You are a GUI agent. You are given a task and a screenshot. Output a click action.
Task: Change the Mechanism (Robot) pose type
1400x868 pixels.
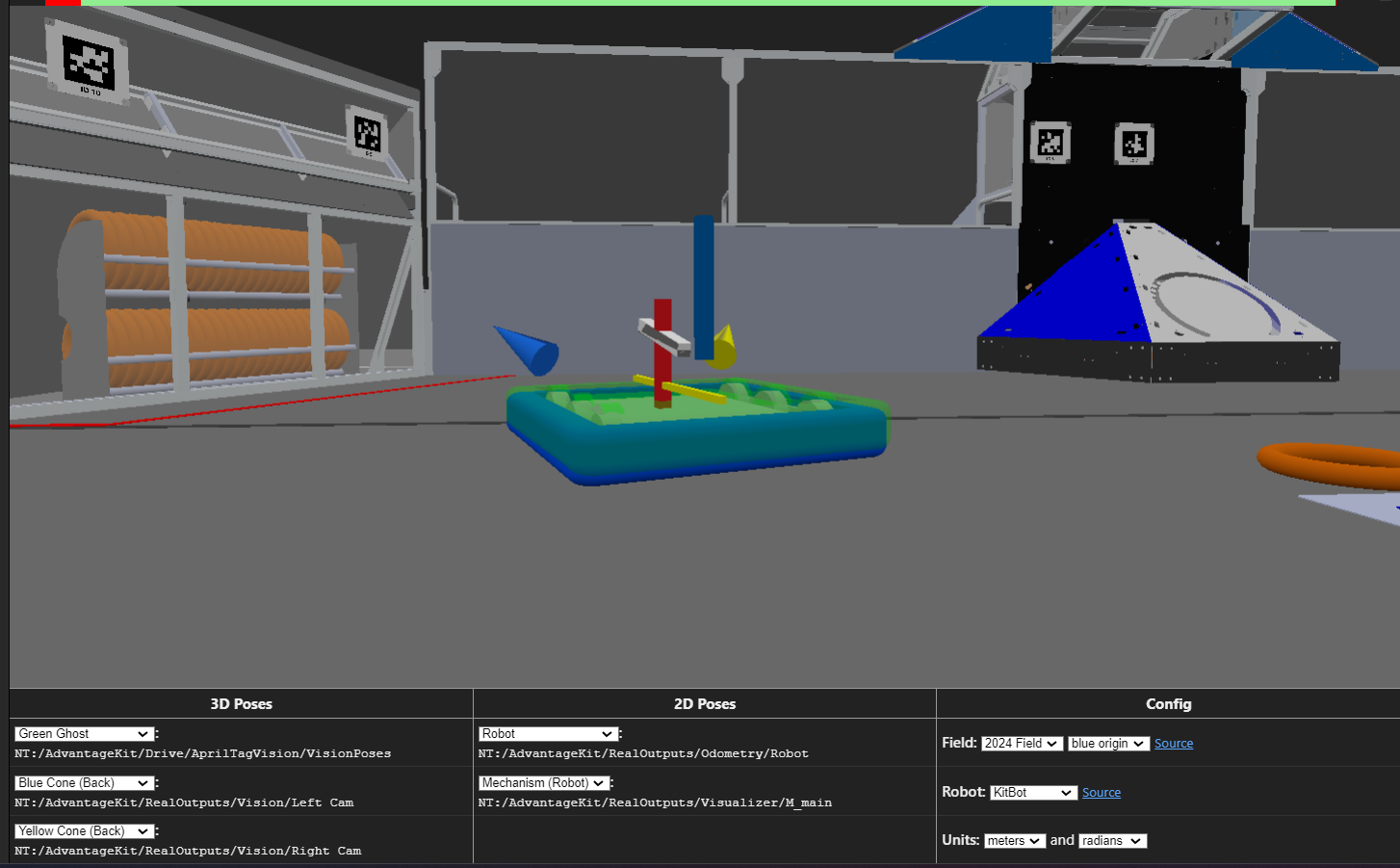coord(542,782)
